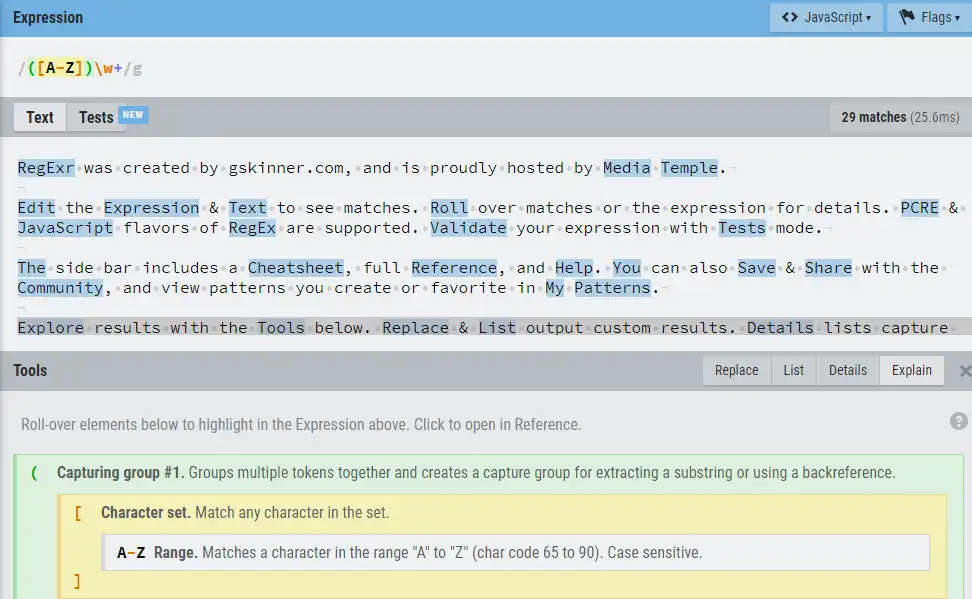Click the highlighted 'Cheatsheet' match
Screen dimensions: 972x599
pyautogui.click(x=297, y=268)
